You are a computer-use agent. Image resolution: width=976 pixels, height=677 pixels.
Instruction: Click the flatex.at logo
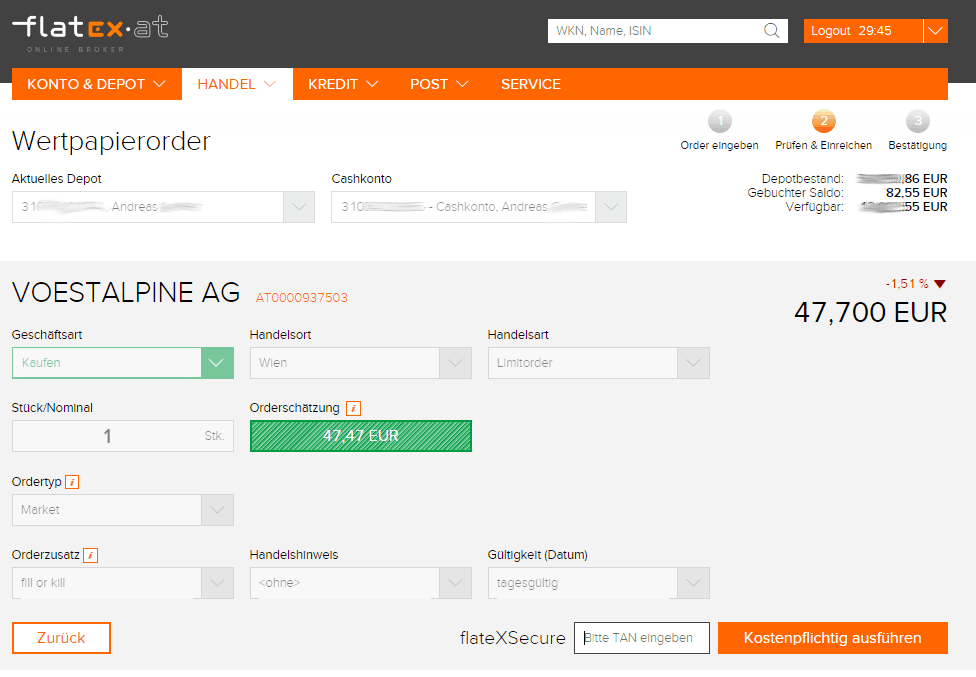click(x=90, y=34)
